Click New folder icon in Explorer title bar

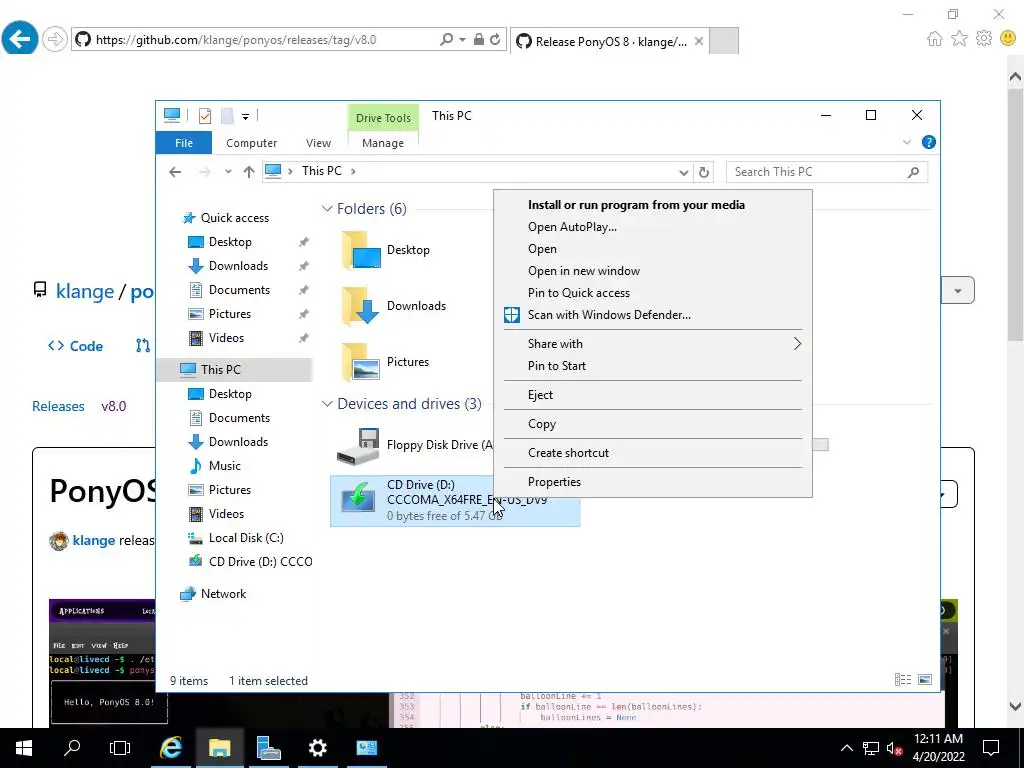pos(227,116)
